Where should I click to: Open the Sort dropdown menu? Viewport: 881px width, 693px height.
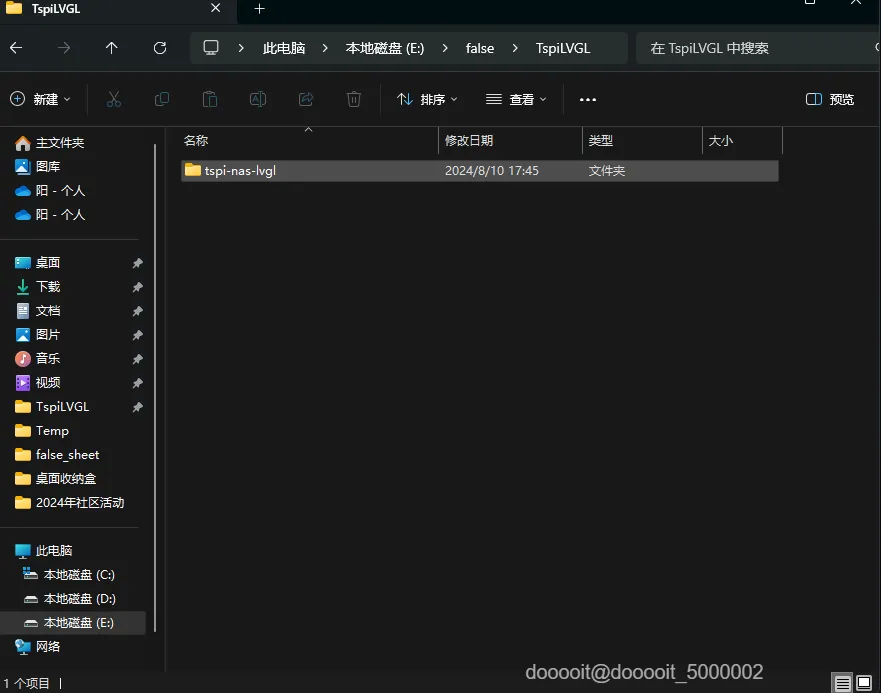427,99
